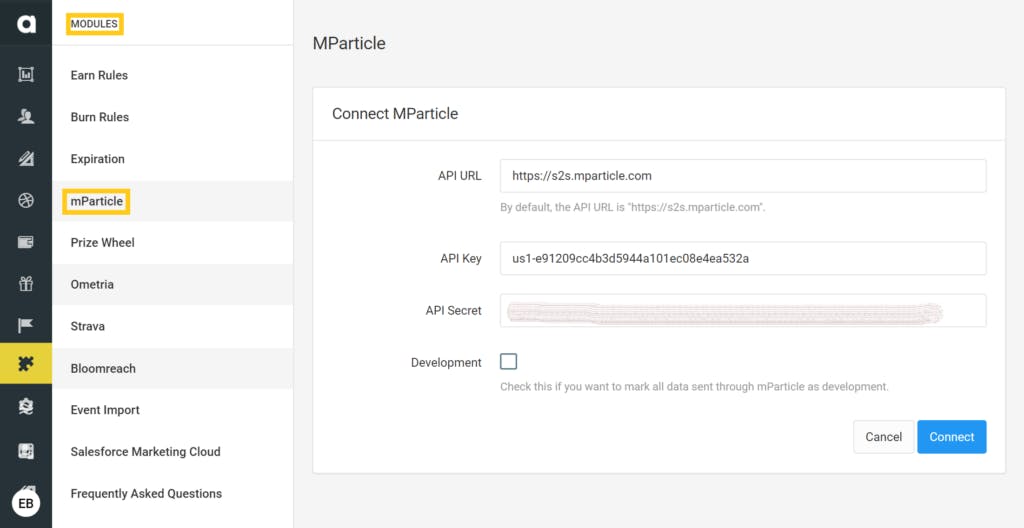Click the 'Development' label
Screen dimensions: 1024x528
[x=446, y=363]
